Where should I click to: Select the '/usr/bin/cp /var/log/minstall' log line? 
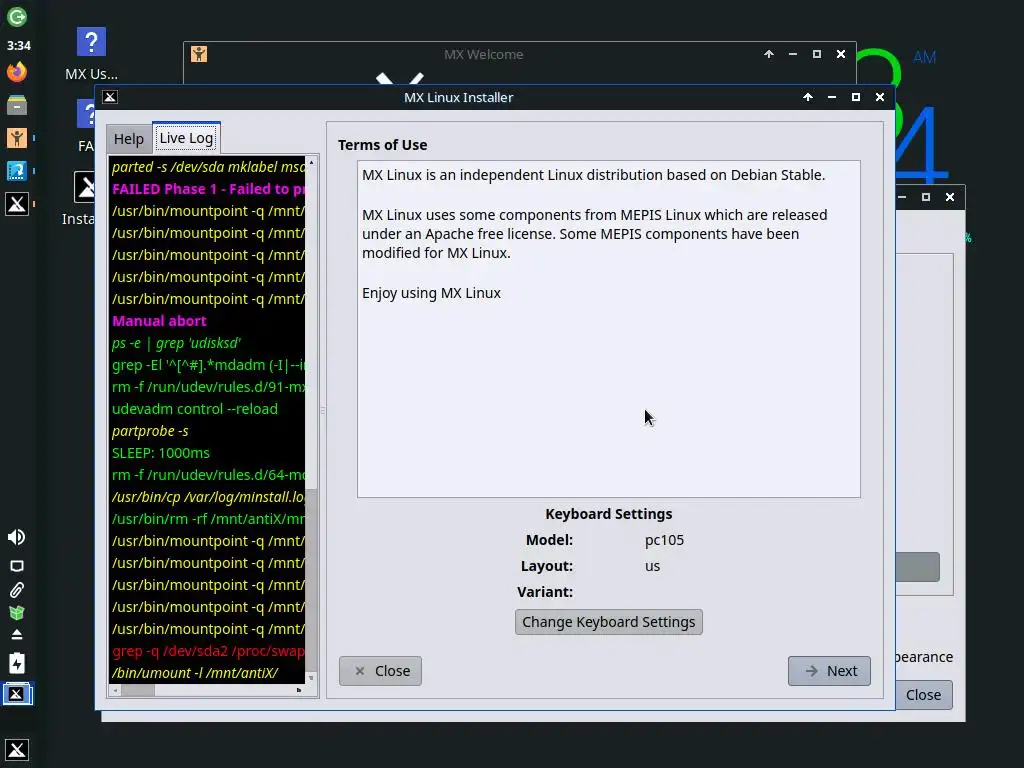(x=208, y=497)
